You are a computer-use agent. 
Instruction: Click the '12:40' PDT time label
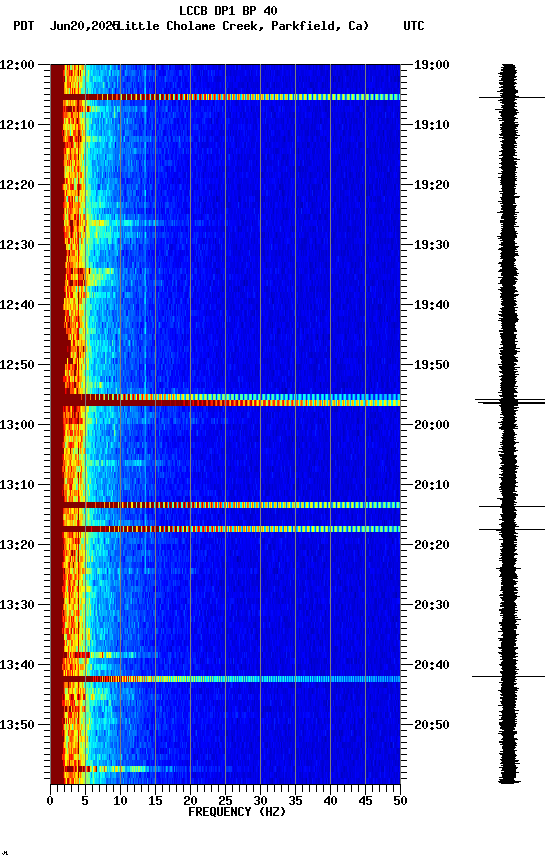click(x=17, y=305)
